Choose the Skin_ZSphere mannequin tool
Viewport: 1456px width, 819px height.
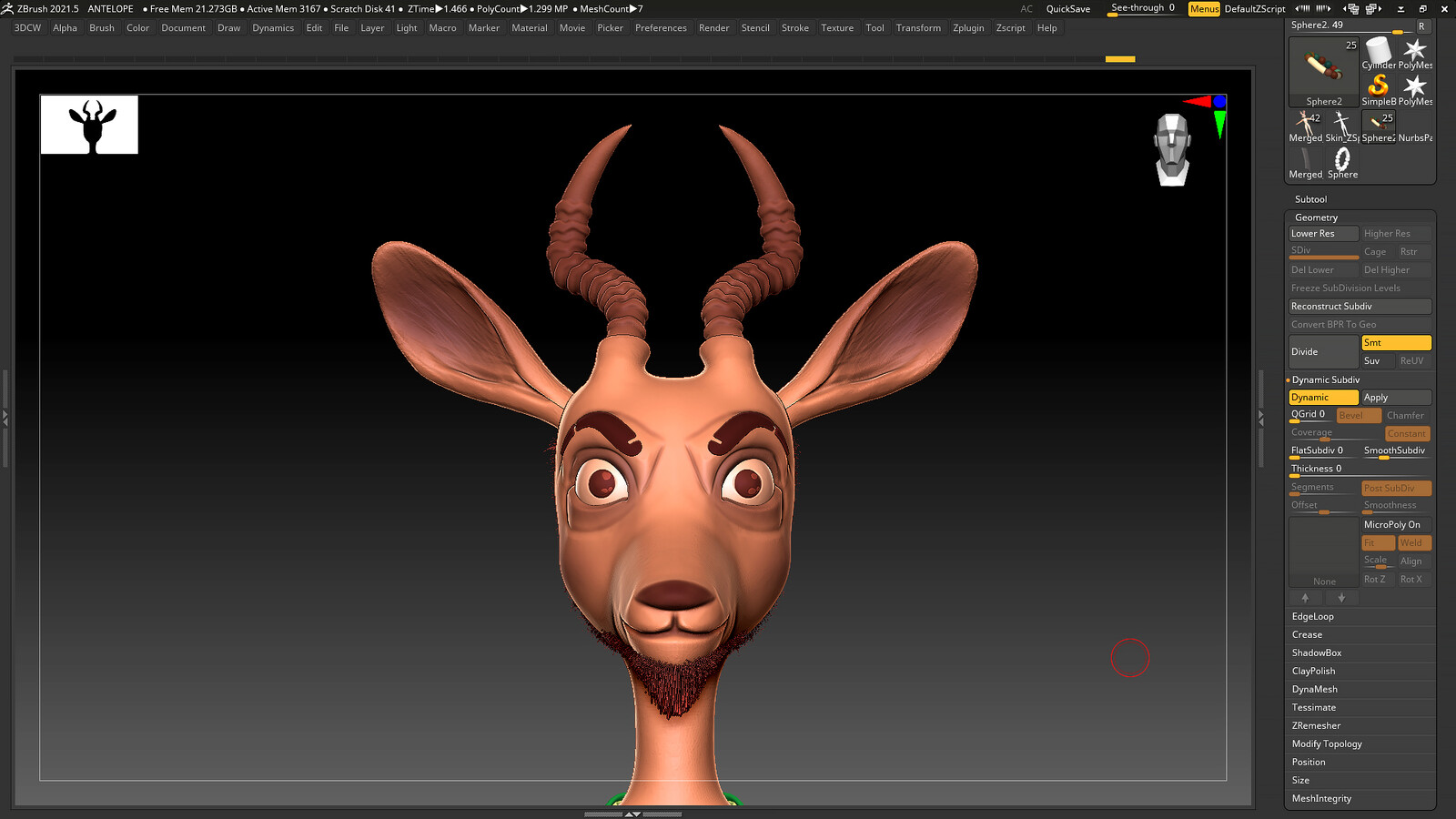coord(1342,126)
